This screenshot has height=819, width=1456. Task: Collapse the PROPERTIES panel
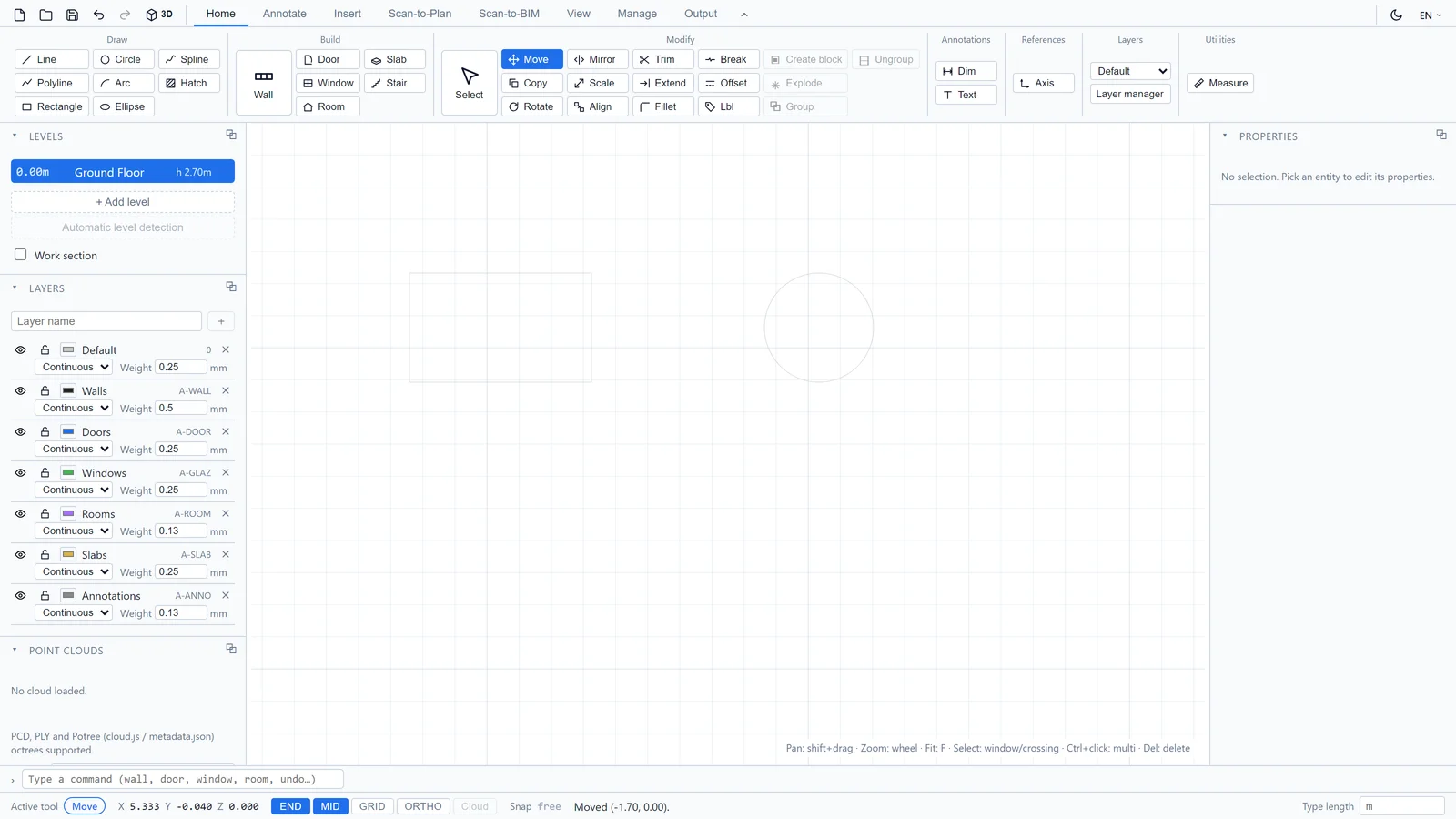click(1225, 136)
